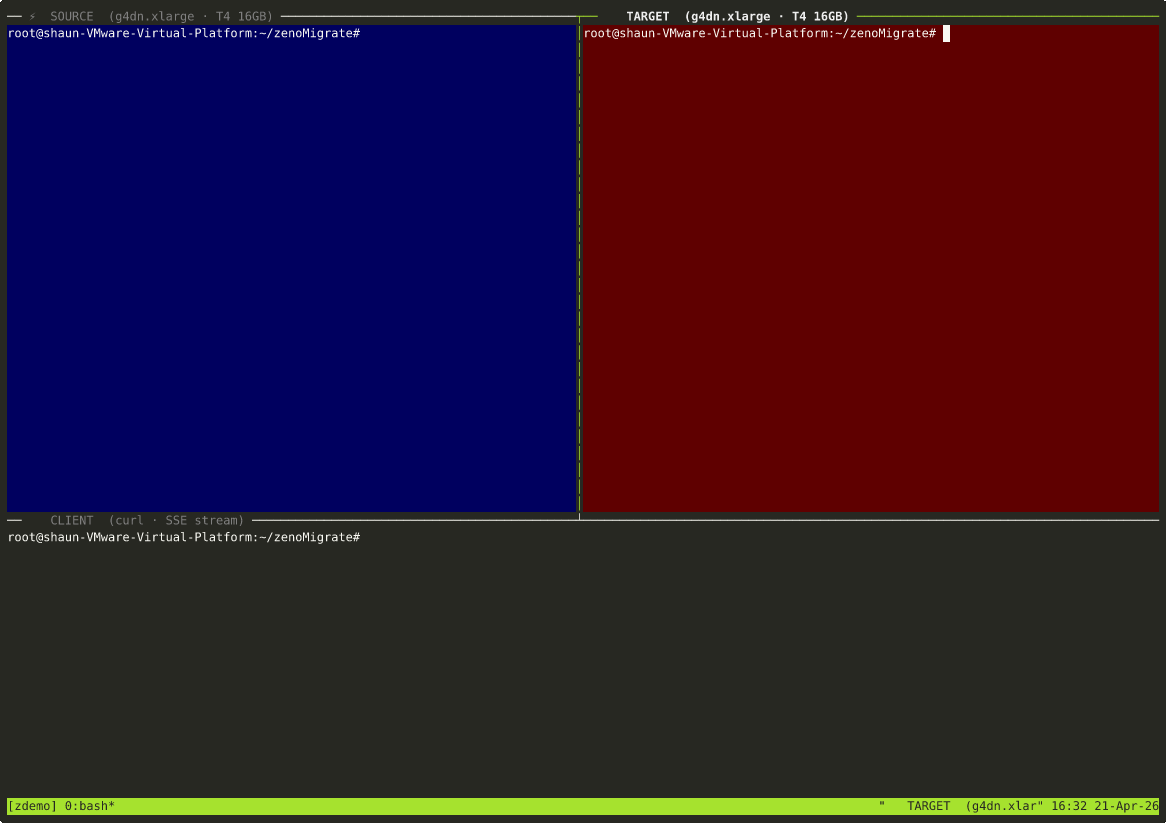Image resolution: width=1166 pixels, height=823 pixels.
Task: Select the SOURCE pane title label
Action: coord(71,16)
